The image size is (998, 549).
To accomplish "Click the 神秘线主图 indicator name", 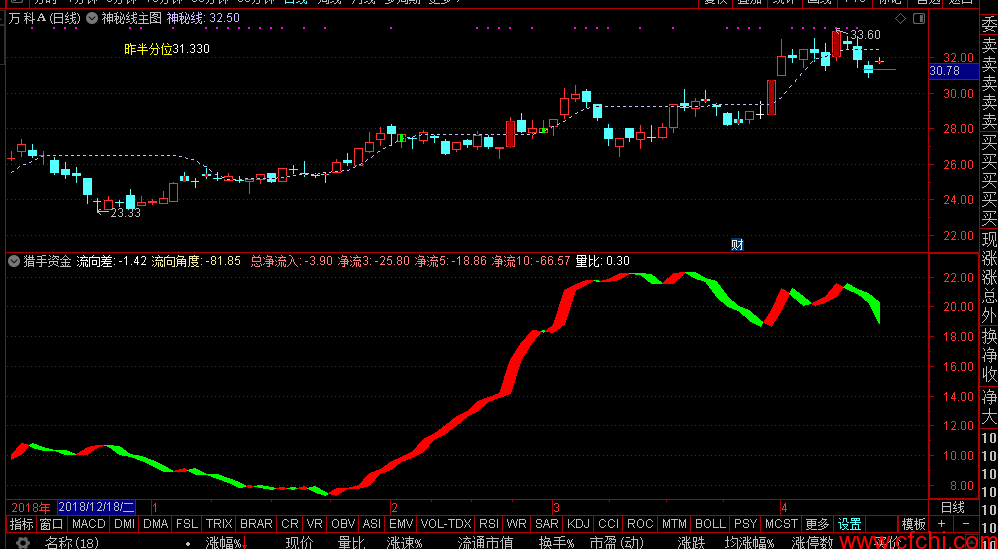I will click(x=132, y=18).
